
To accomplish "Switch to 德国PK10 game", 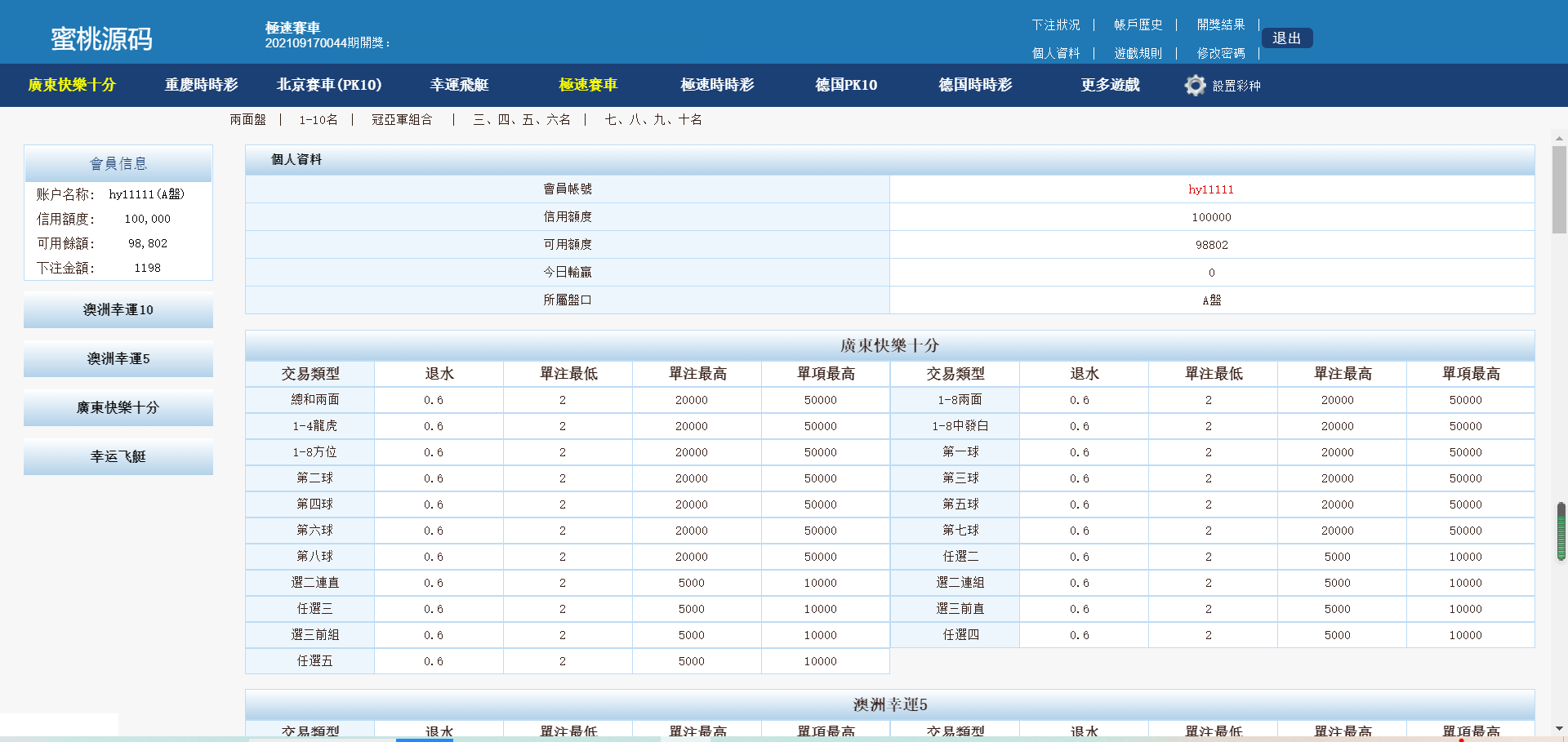I will coord(846,85).
